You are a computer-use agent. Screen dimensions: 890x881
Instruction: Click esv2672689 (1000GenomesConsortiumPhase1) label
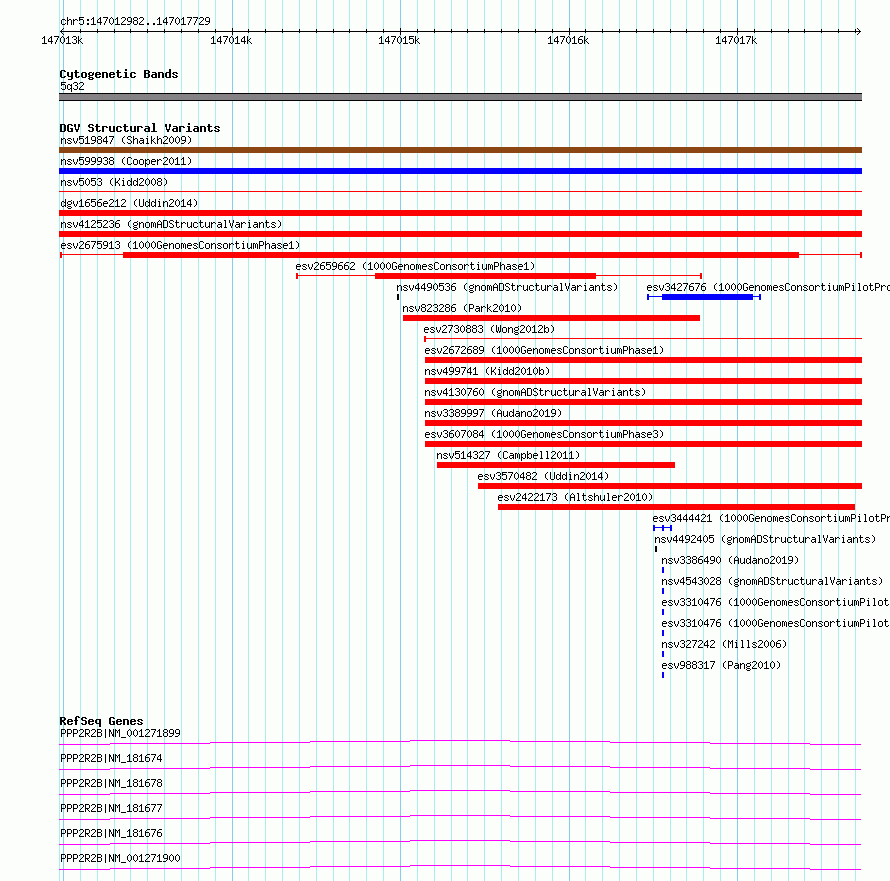(544, 350)
